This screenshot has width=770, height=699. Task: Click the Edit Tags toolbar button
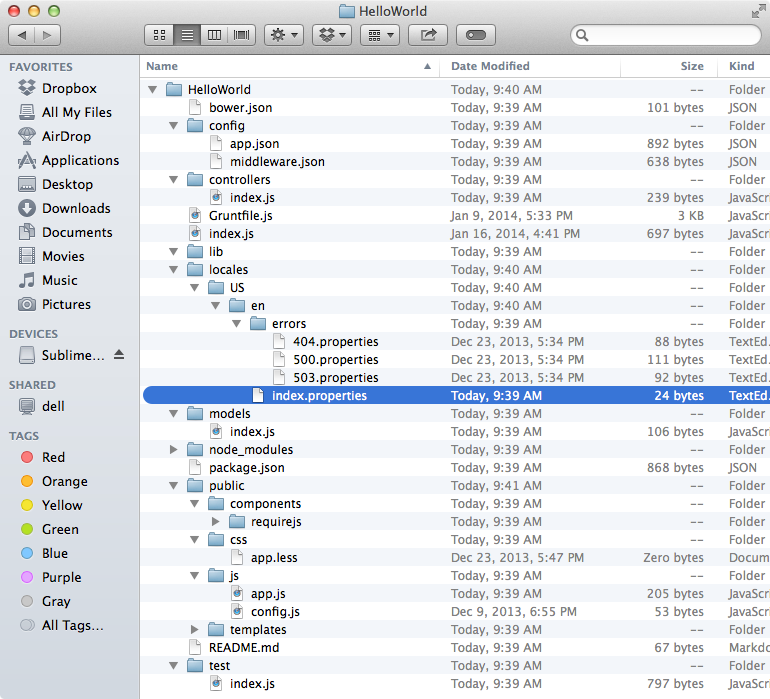pyautogui.click(x=476, y=35)
